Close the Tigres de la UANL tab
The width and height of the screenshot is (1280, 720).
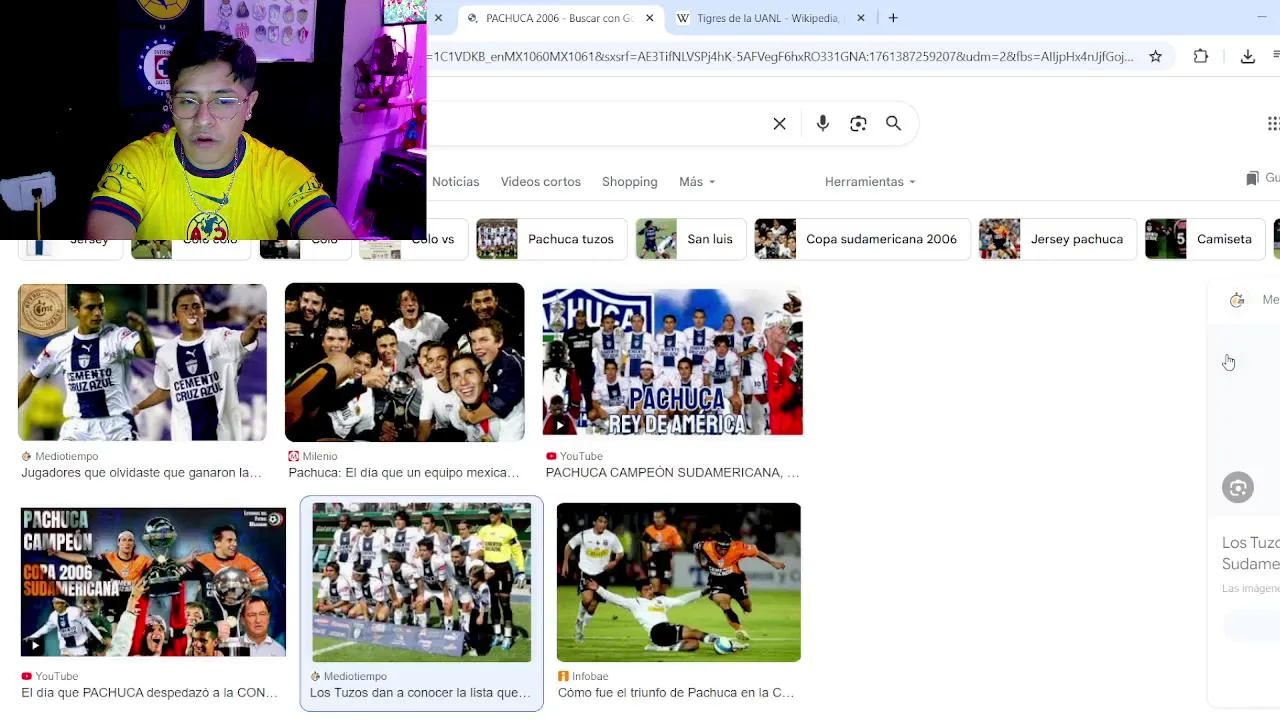pos(860,18)
